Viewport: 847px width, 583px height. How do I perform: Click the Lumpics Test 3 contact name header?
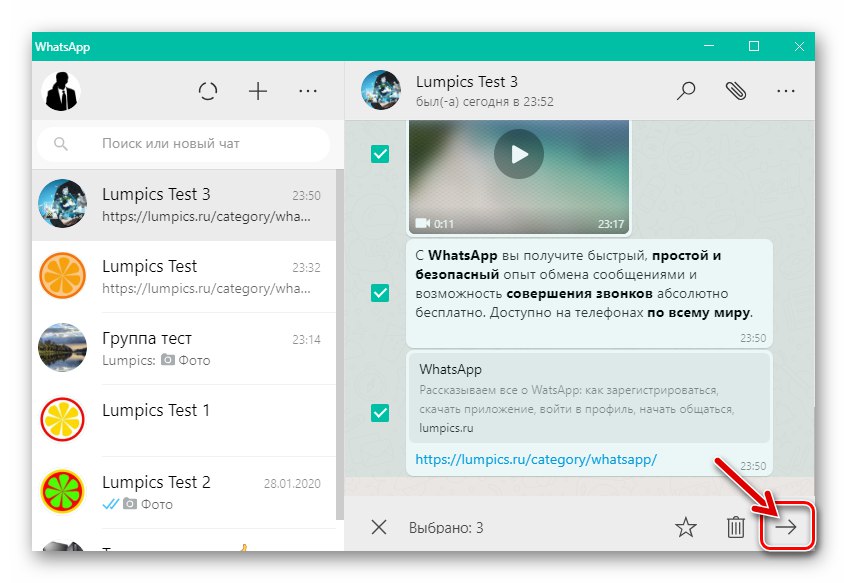click(x=467, y=82)
